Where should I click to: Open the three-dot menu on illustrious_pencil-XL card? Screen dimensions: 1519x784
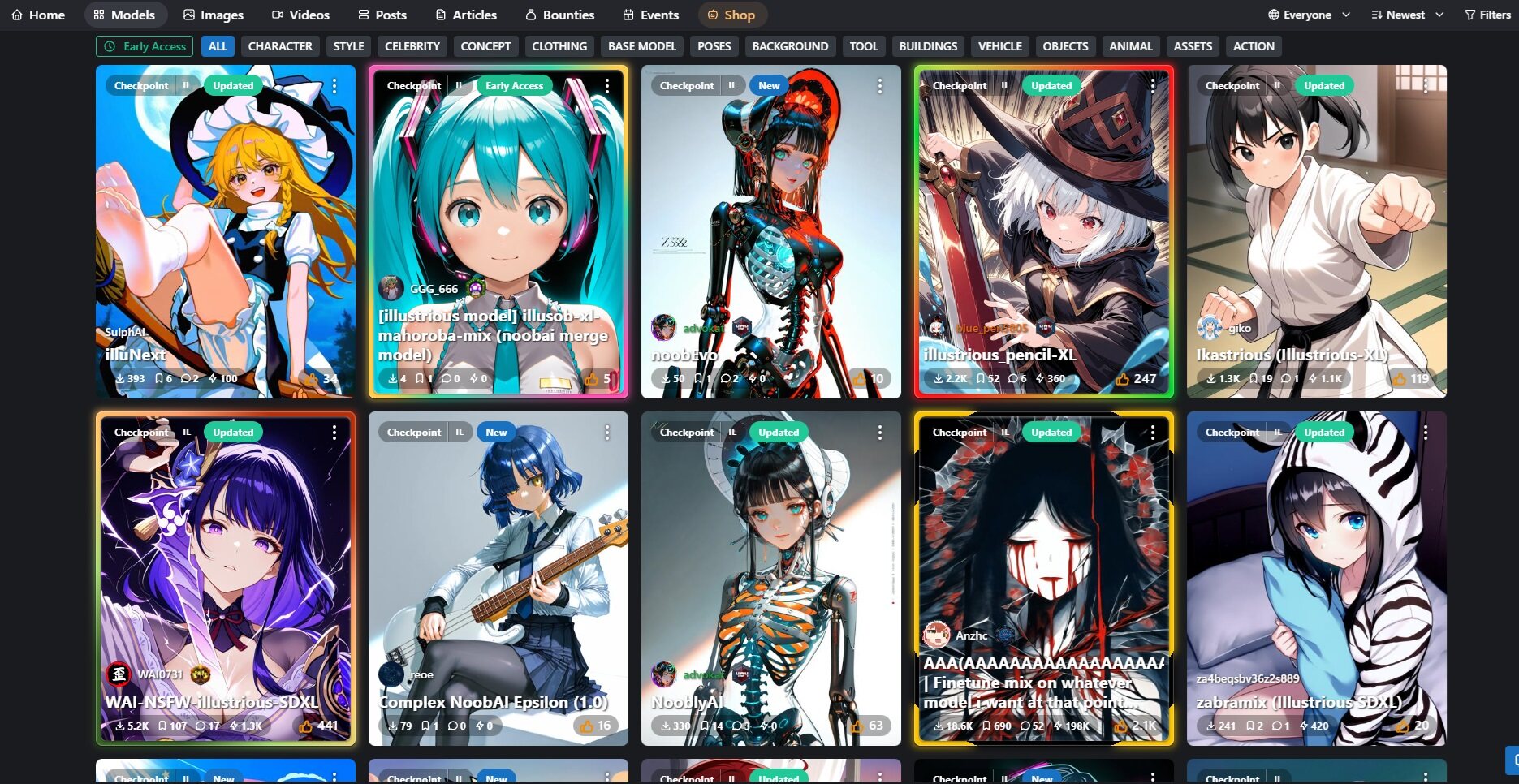click(1153, 86)
